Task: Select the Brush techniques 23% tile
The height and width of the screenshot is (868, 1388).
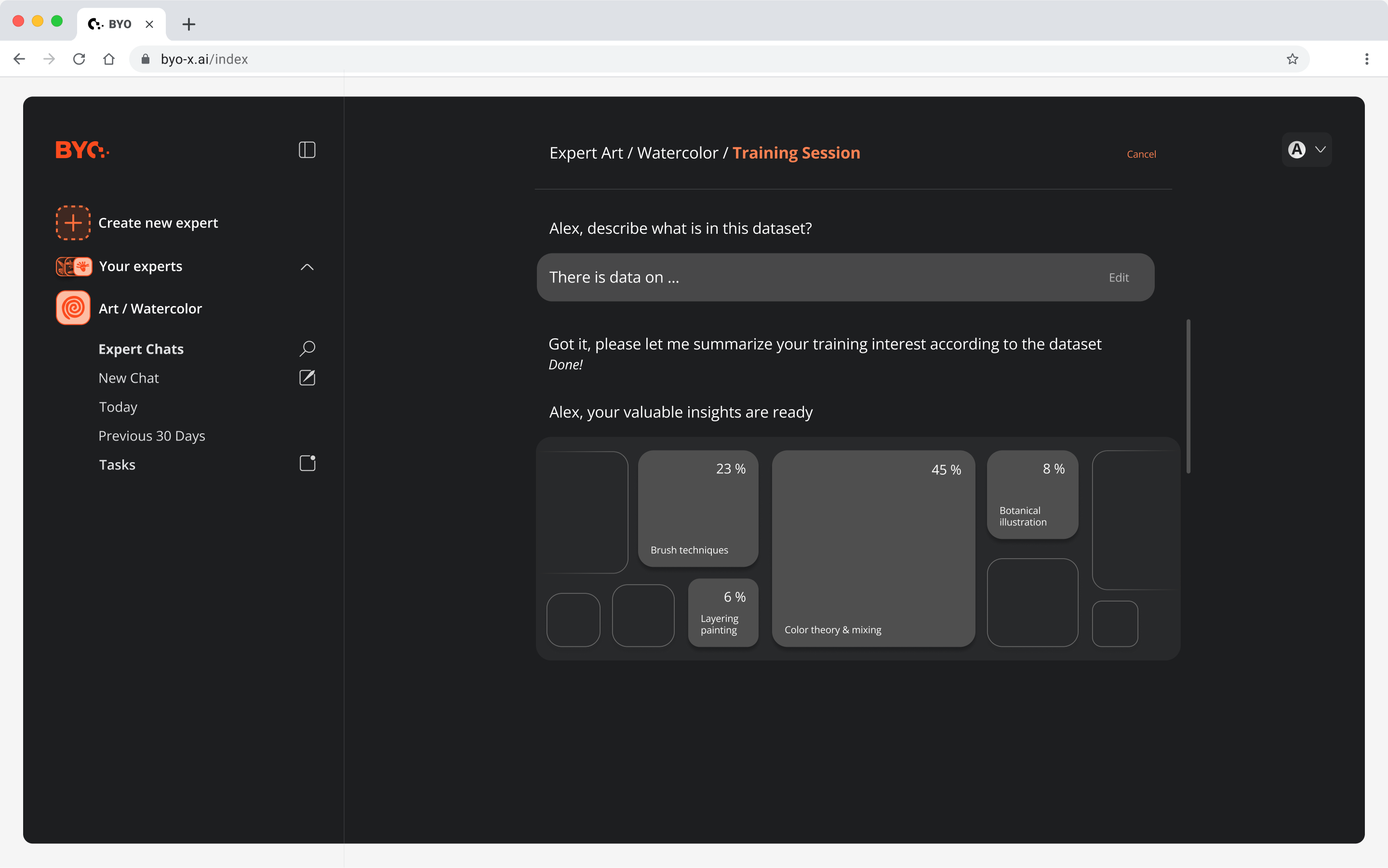Action: [x=697, y=508]
